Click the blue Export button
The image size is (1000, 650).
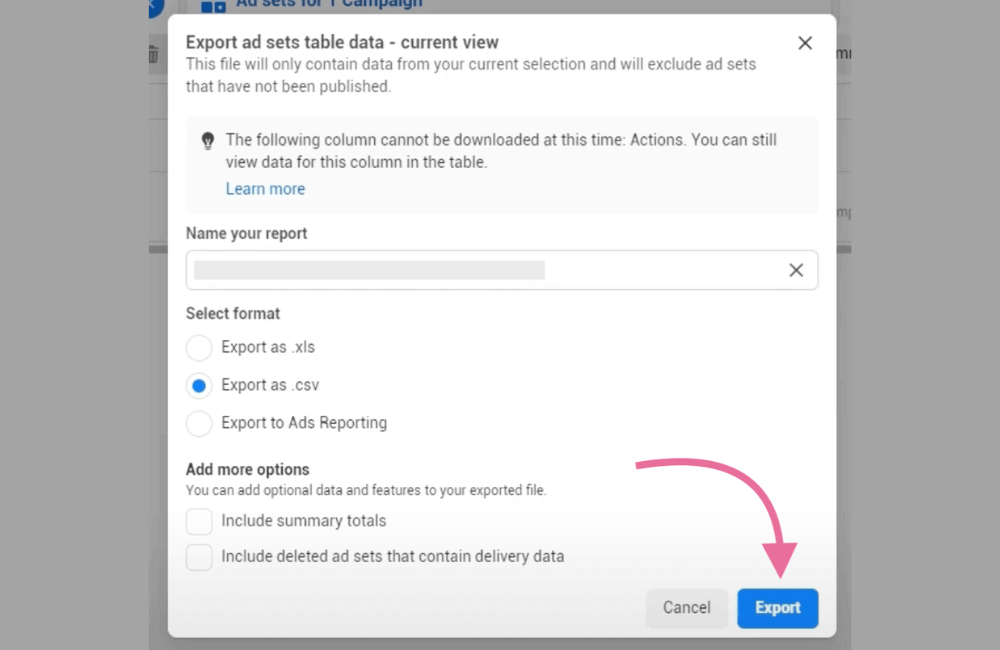(778, 608)
